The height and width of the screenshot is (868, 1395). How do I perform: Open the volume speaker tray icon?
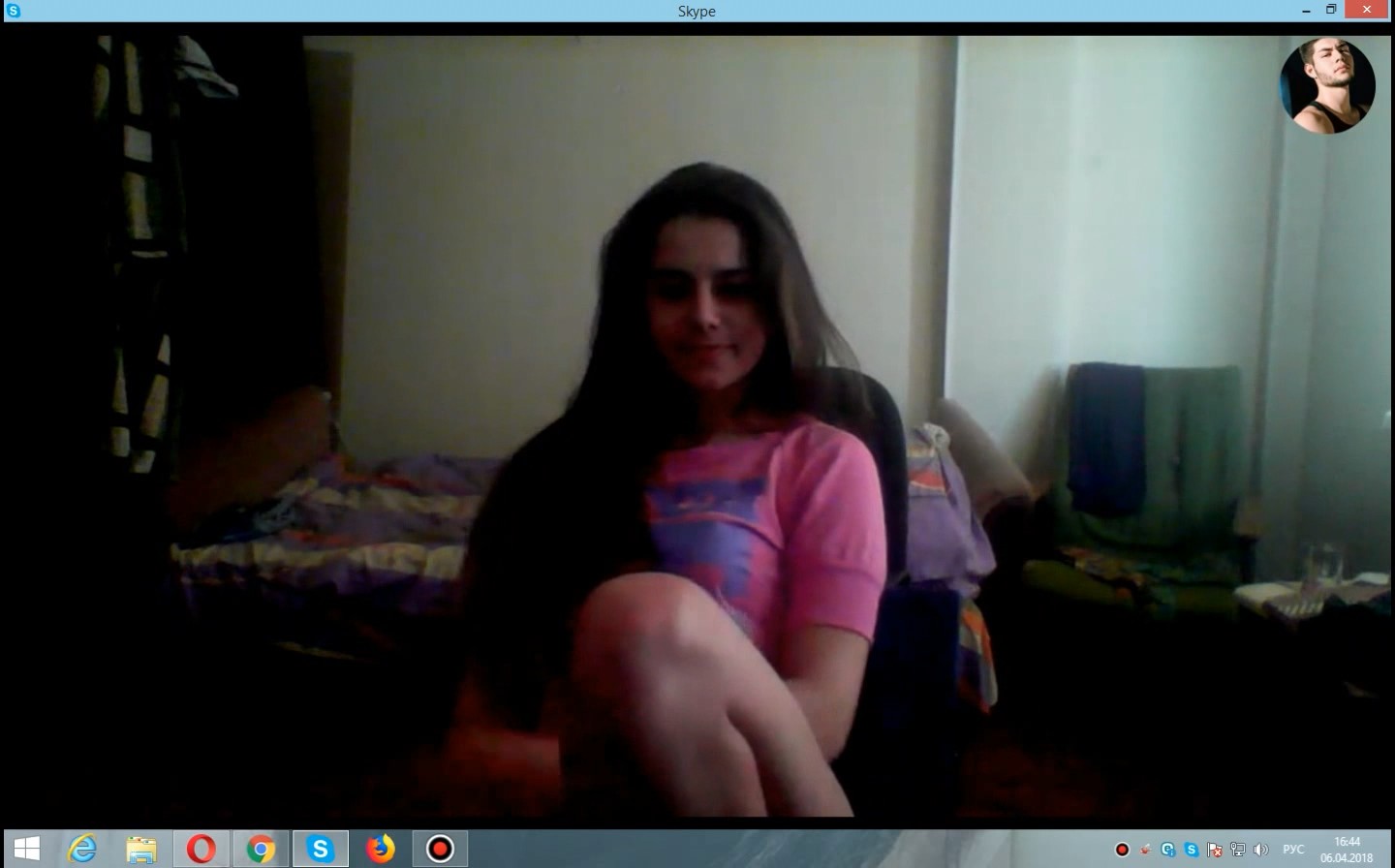[x=1260, y=851]
